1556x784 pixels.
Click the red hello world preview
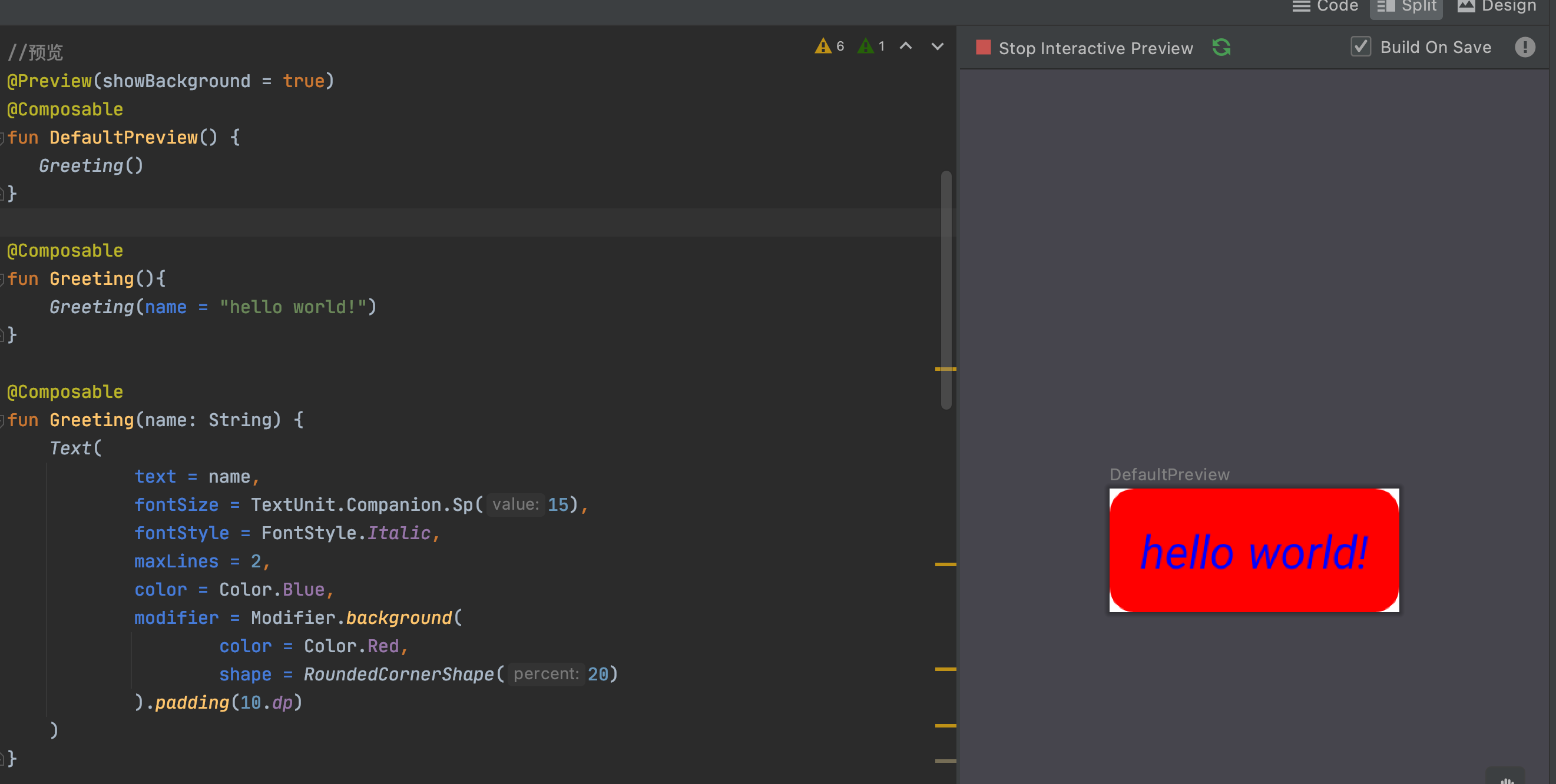(x=1254, y=550)
